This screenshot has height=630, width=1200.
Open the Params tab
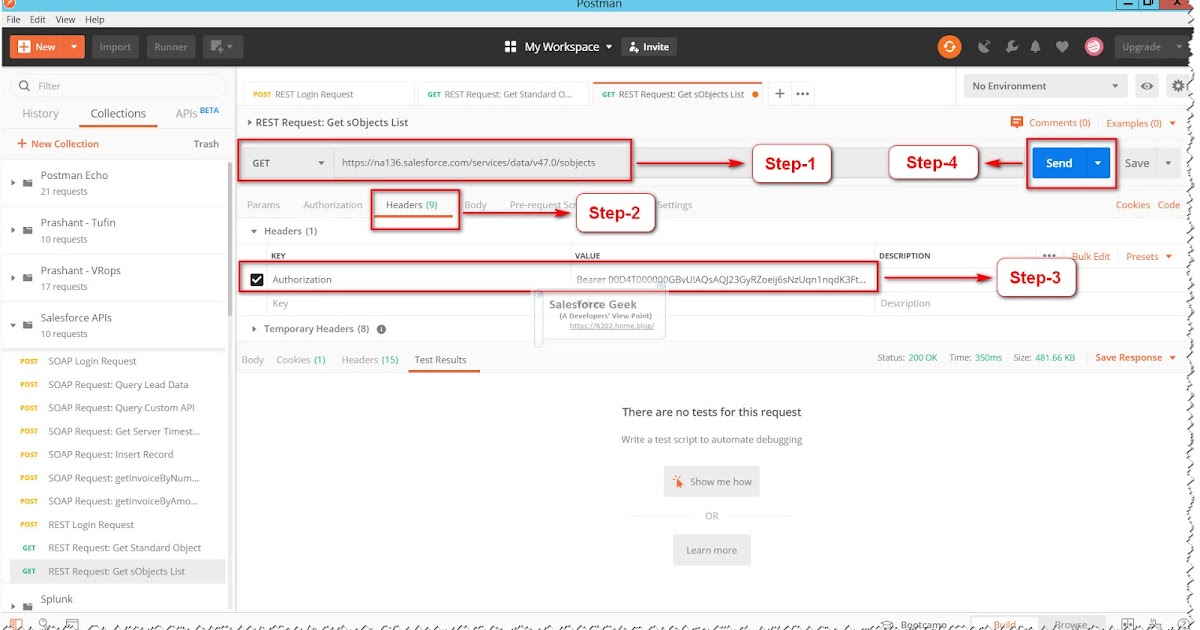tap(264, 205)
